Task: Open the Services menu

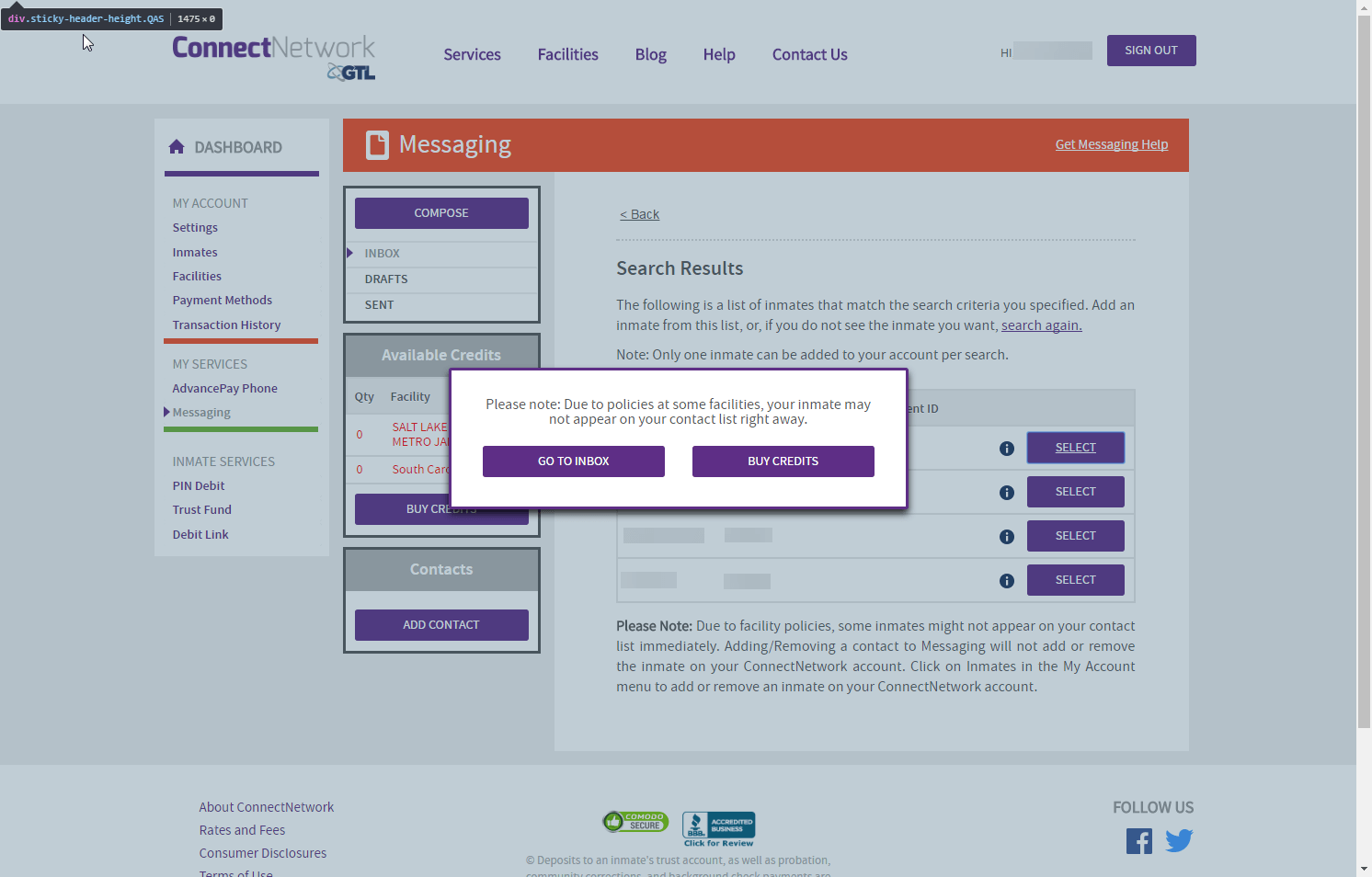Action: 473,55
